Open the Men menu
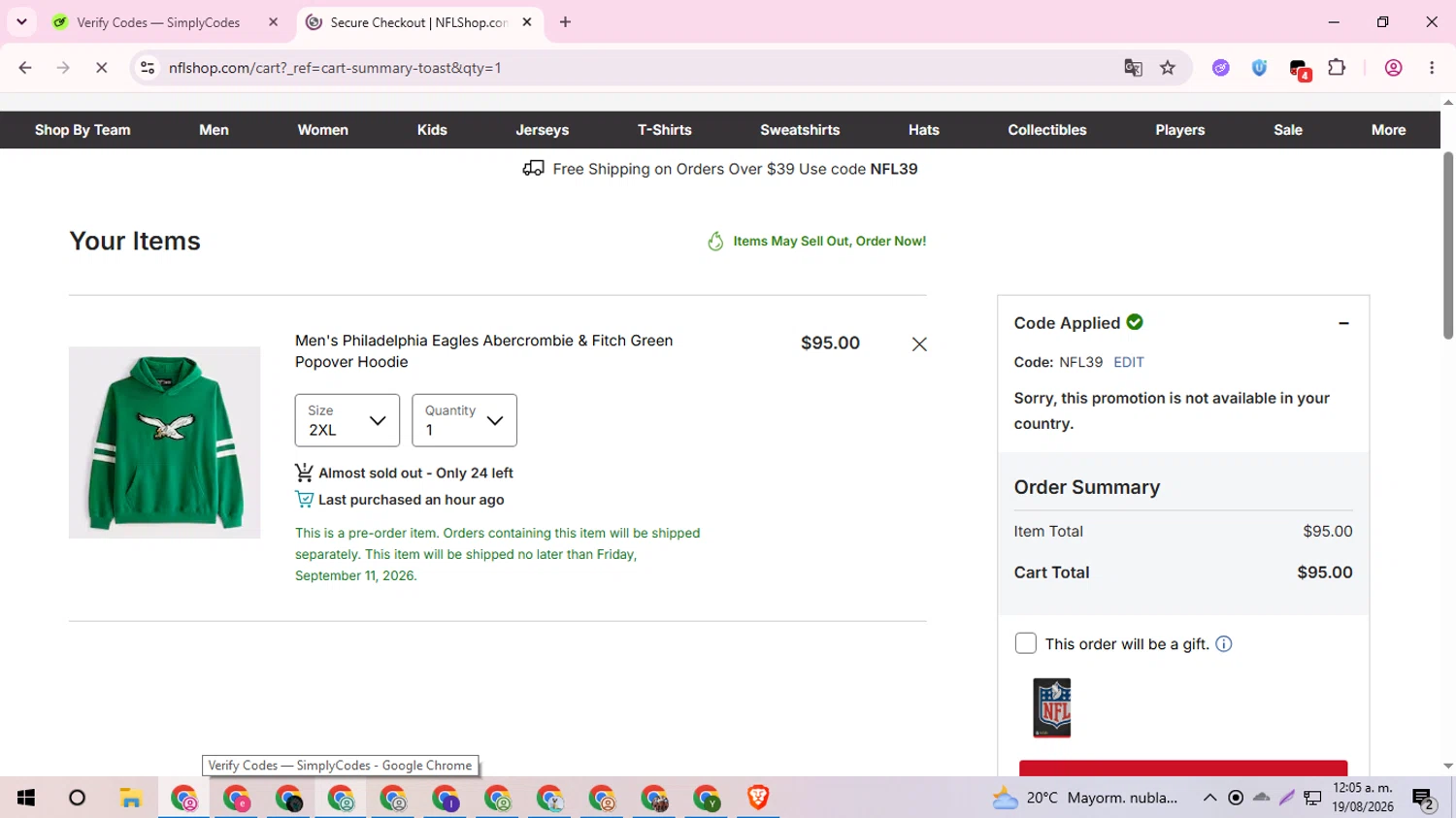Viewport: 1456px width, 818px height. 214,130
